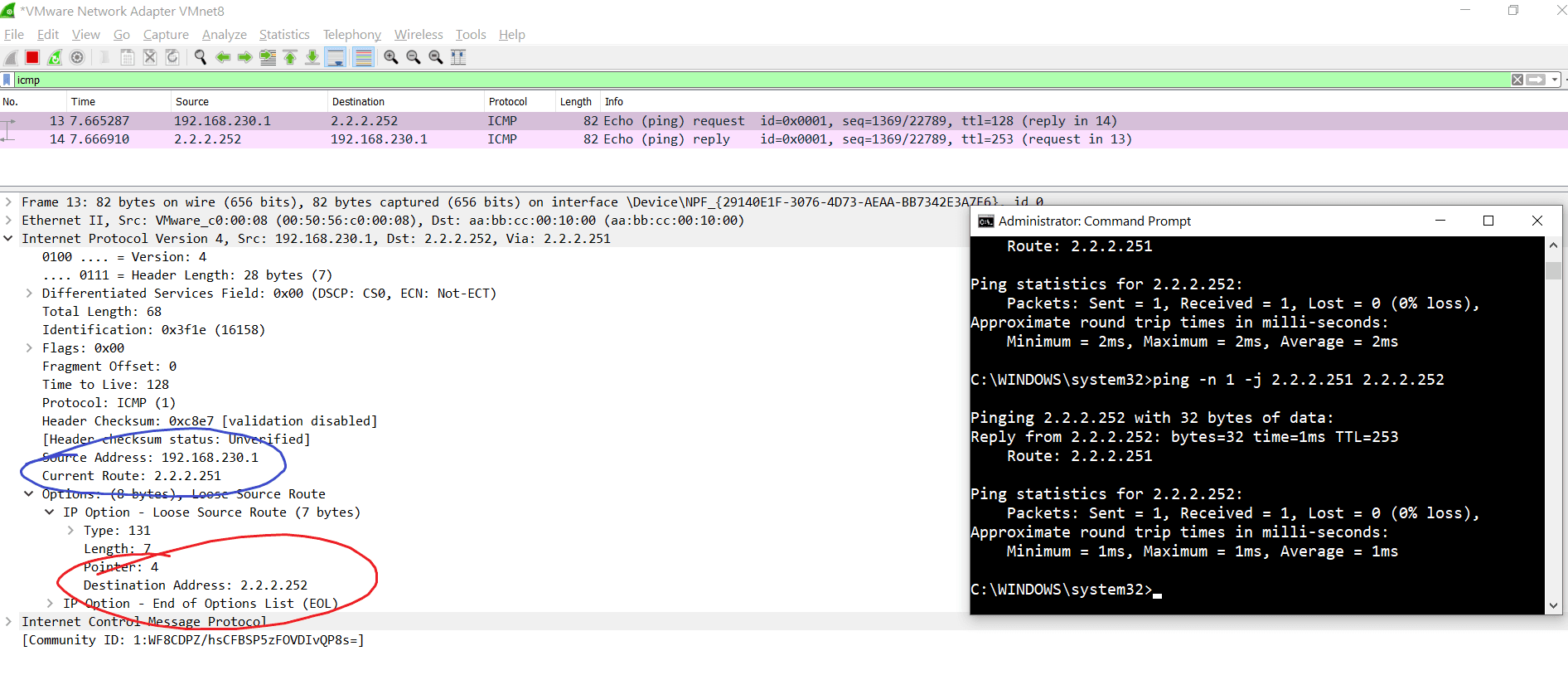Maximize the Command Prompt window
The image size is (1568, 675).
(x=1488, y=221)
